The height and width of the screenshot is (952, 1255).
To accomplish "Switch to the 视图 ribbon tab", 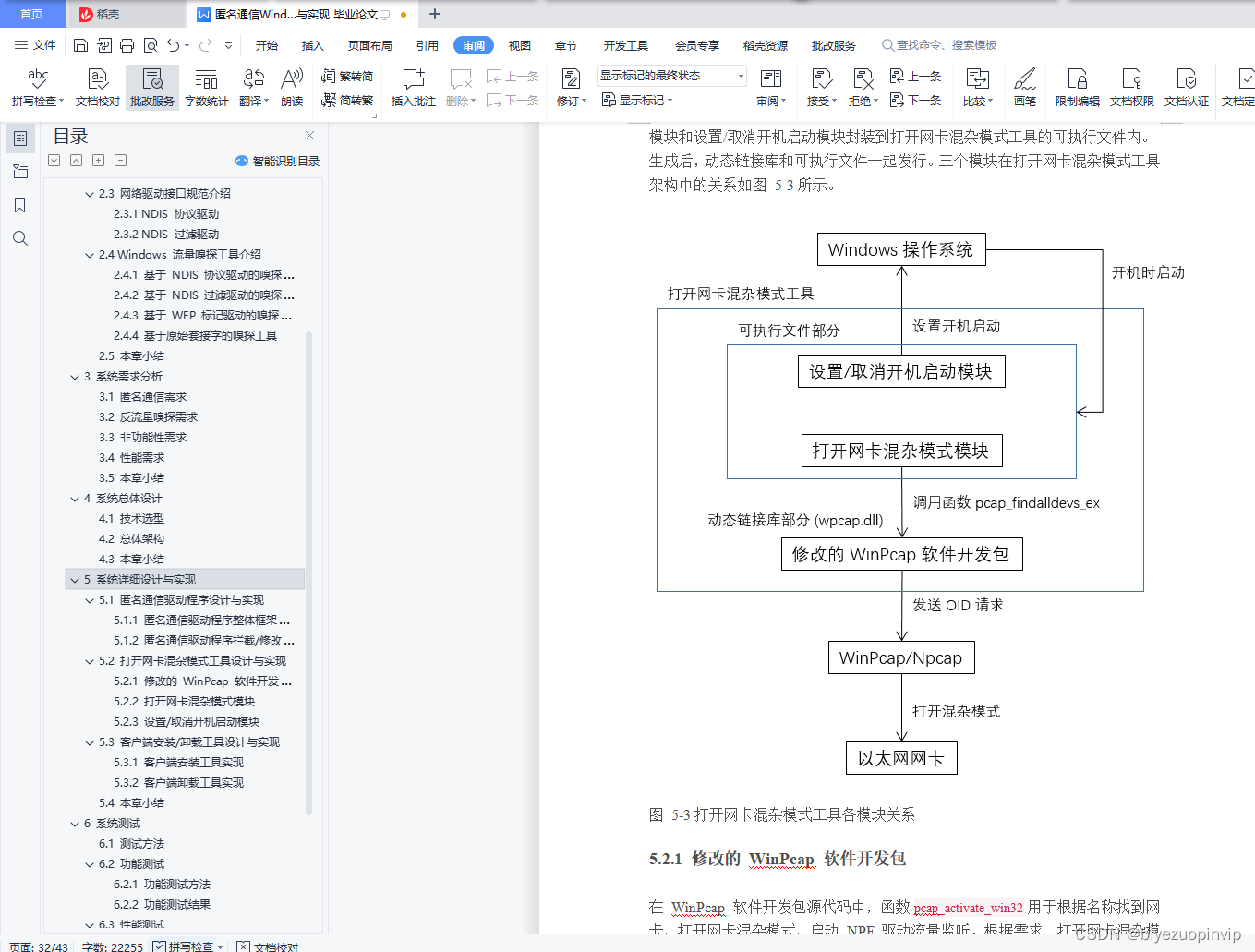I will [519, 44].
